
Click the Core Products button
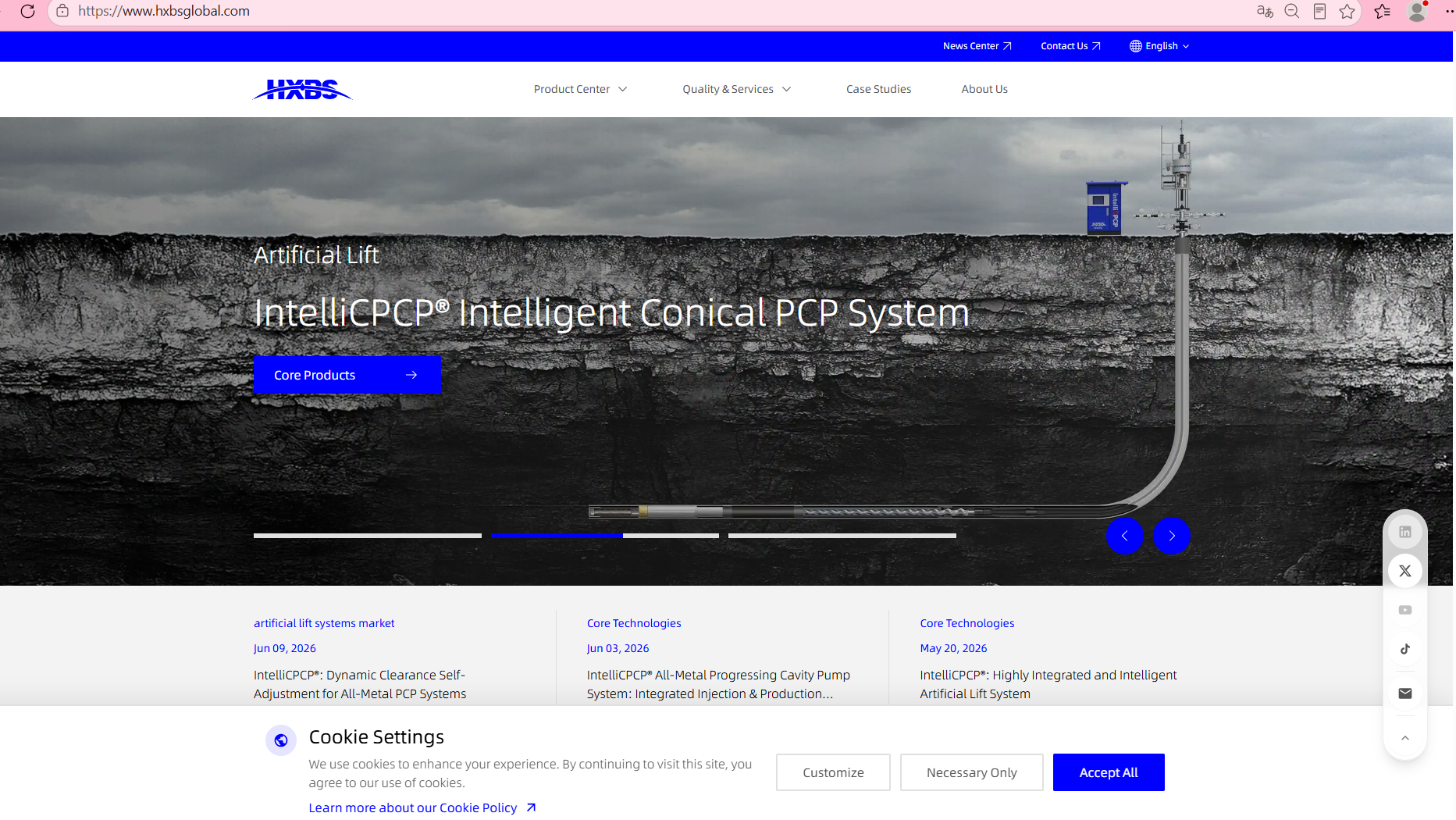[x=347, y=375]
